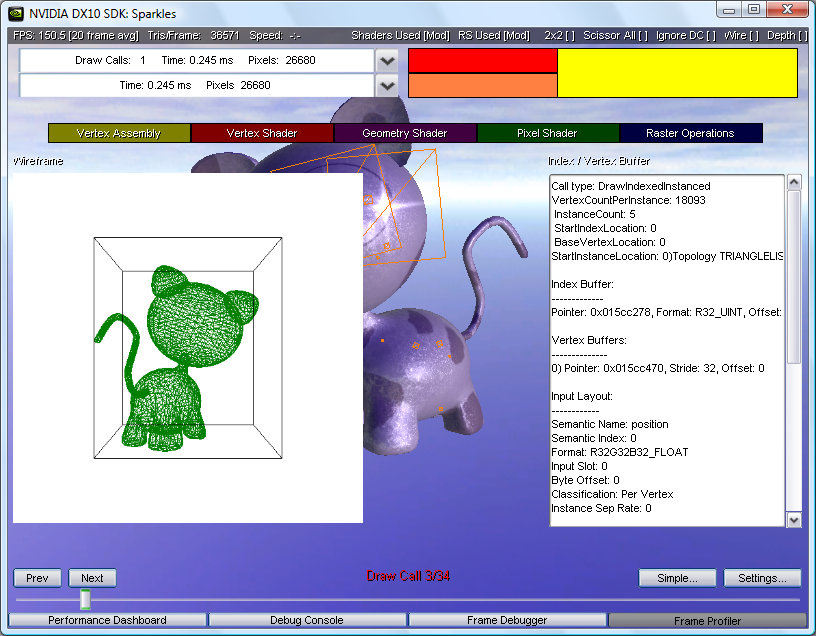The image size is (816, 636).
Task: Select the Vertex Shader stage
Action: pyautogui.click(x=262, y=133)
